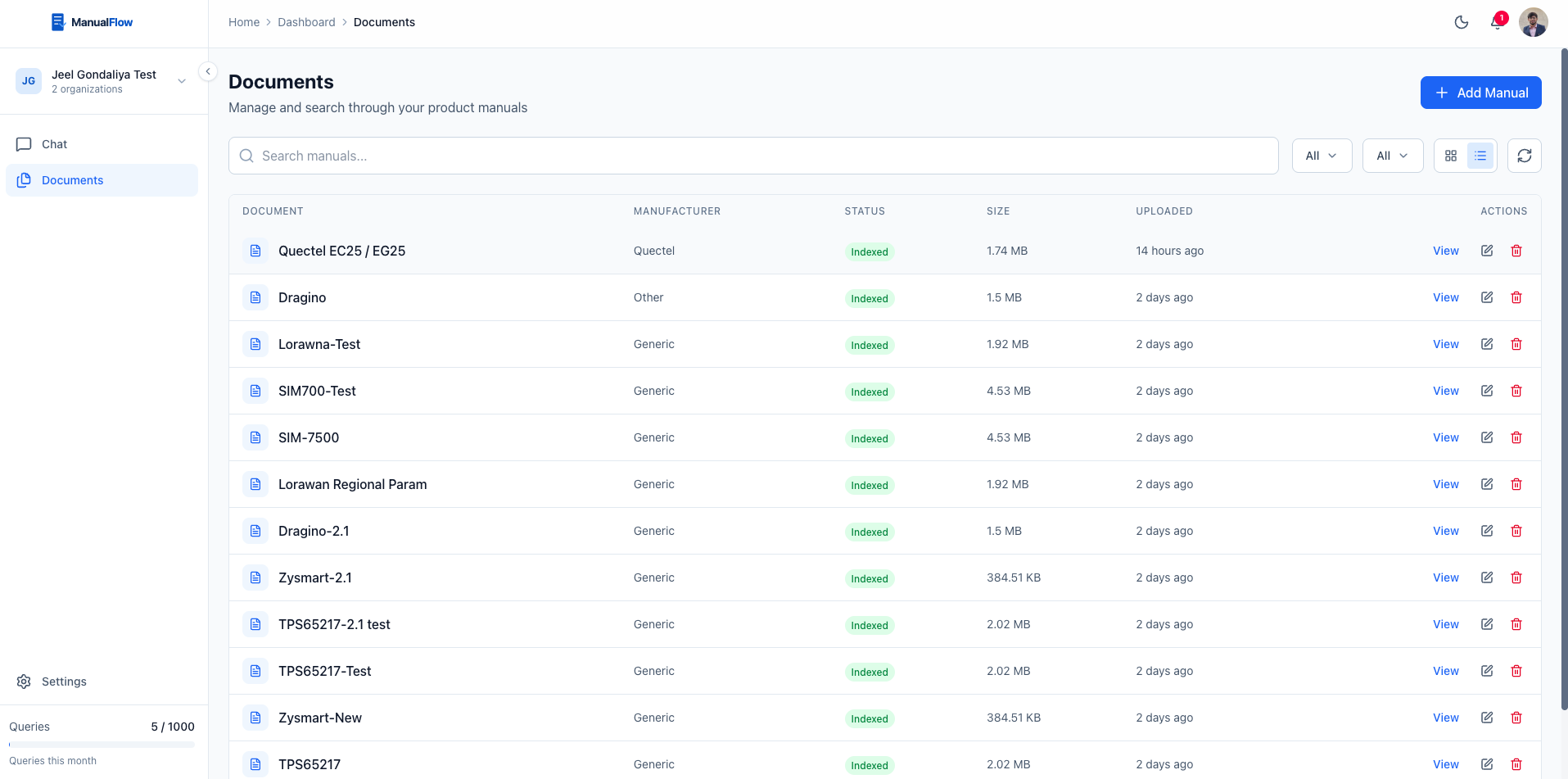
Task: Delete SIM-7500 using the trash icon
Action: pos(1516,437)
